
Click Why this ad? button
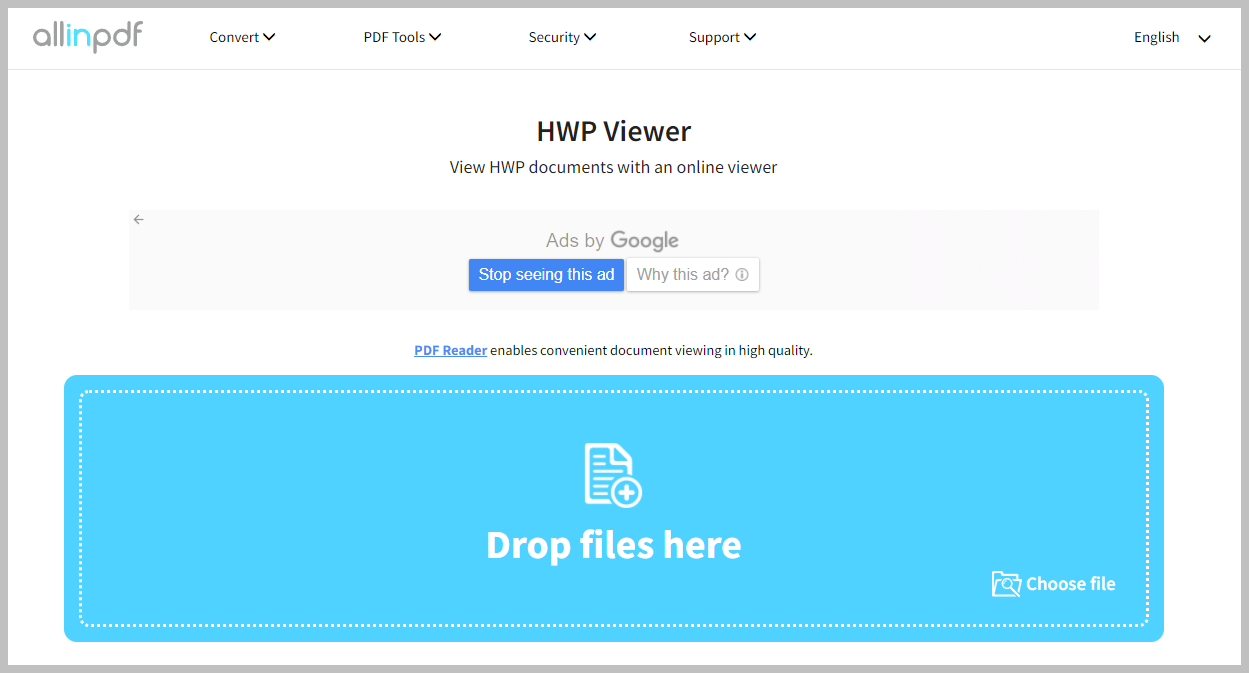[693, 275]
